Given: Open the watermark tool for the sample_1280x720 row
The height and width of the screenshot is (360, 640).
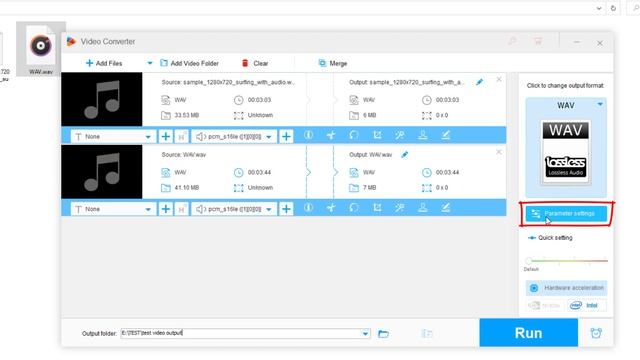Looking at the screenshot, I should coord(423,135).
